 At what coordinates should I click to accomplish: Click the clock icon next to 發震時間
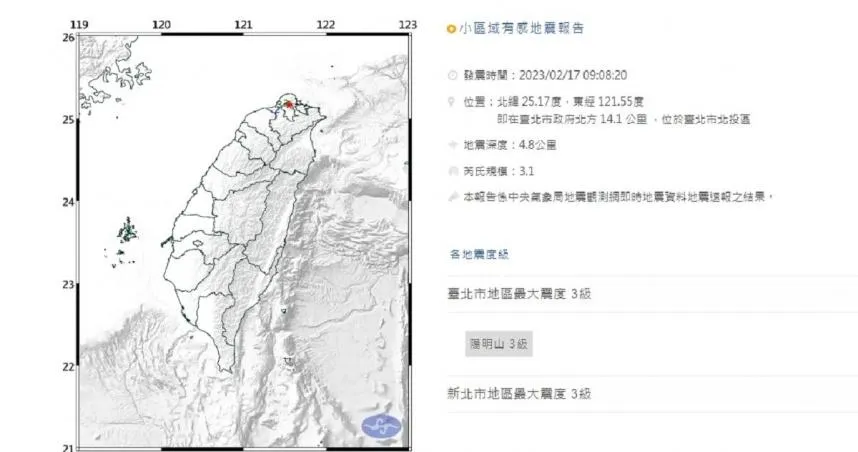tap(452, 75)
